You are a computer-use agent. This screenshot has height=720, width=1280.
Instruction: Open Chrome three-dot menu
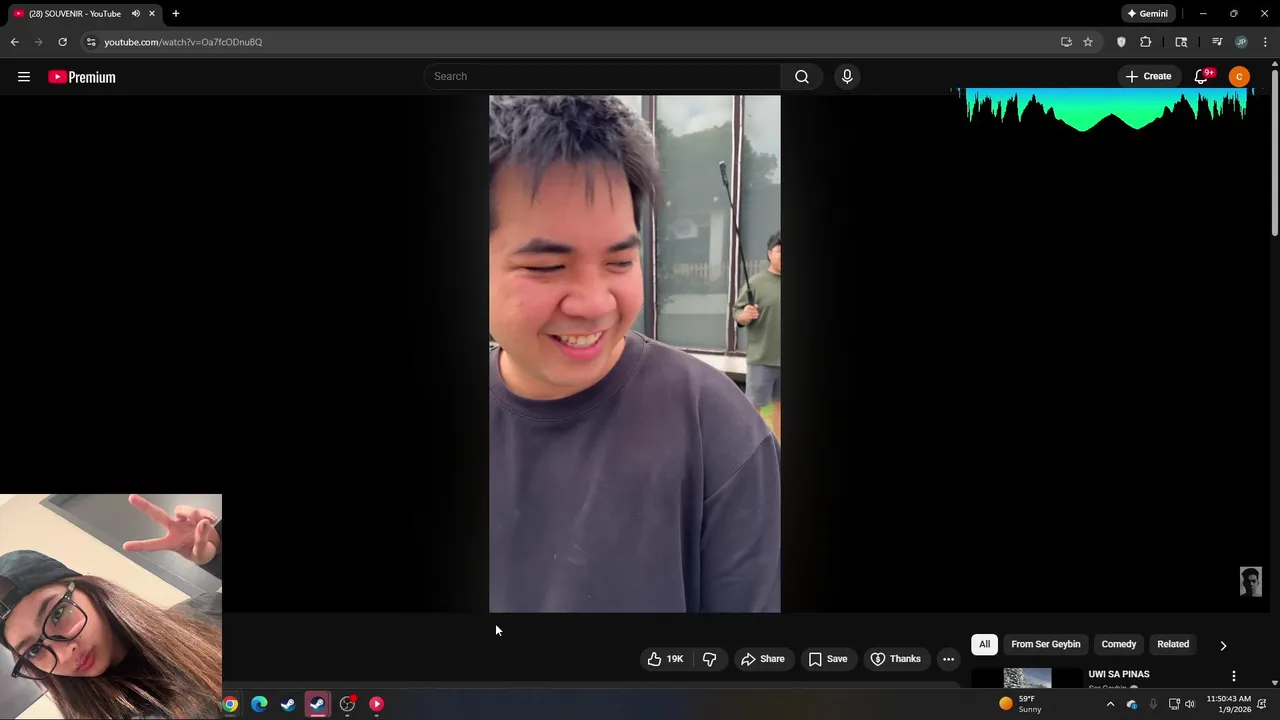(1265, 42)
